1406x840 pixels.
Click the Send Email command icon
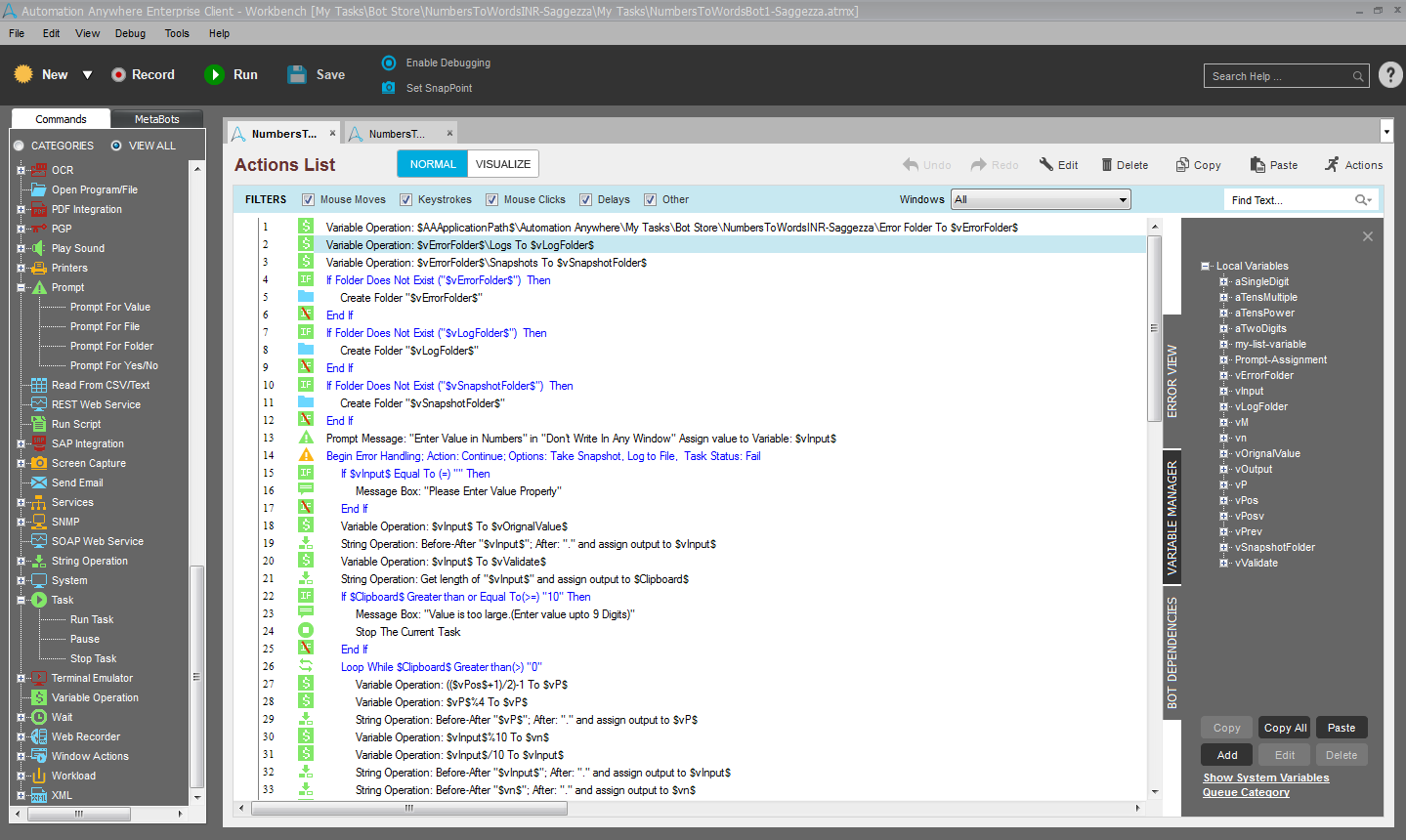39,483
